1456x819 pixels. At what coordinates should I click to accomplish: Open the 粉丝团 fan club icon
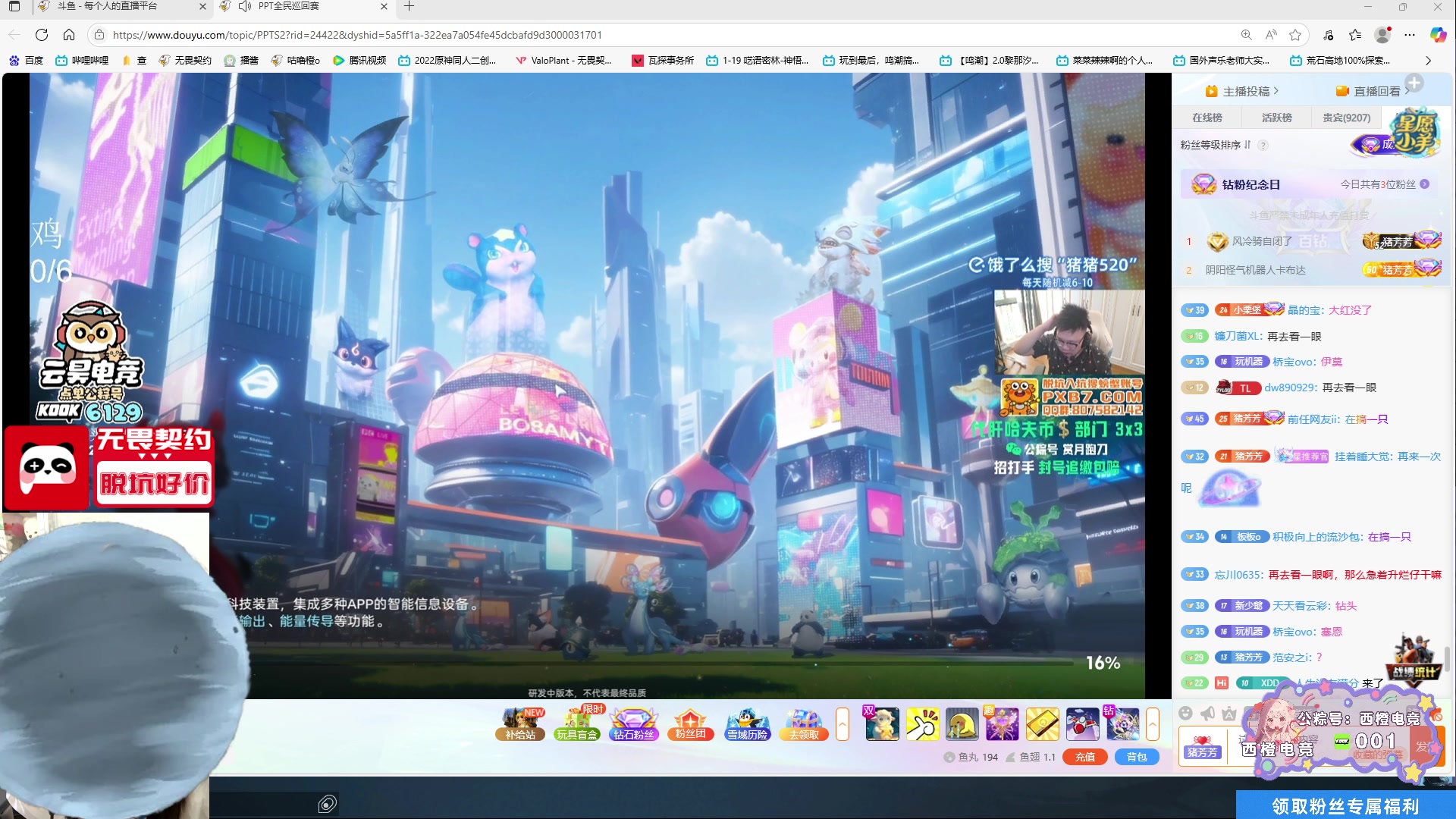point(690,724)
